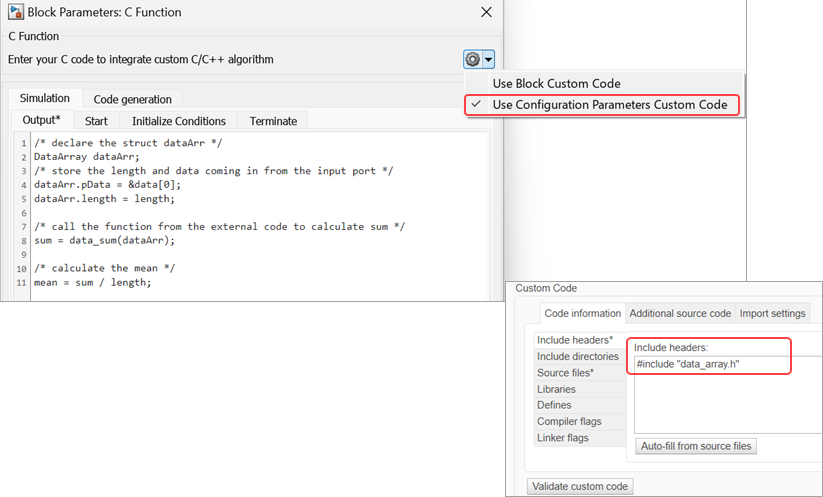Click the Simulink block icon in title bar

pos(15,13)
